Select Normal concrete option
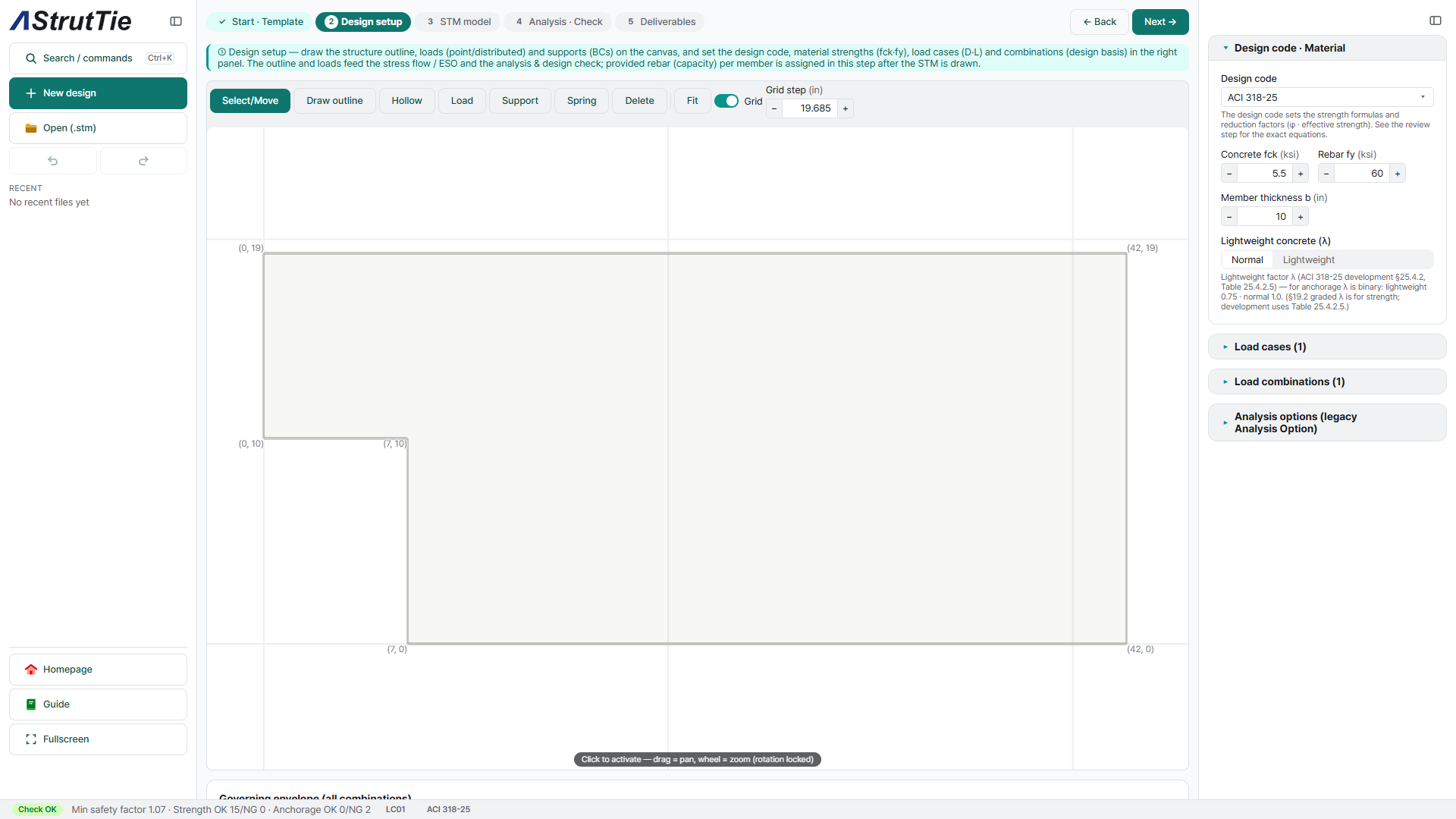The image size is (1456, 819). click(1247, 260)
